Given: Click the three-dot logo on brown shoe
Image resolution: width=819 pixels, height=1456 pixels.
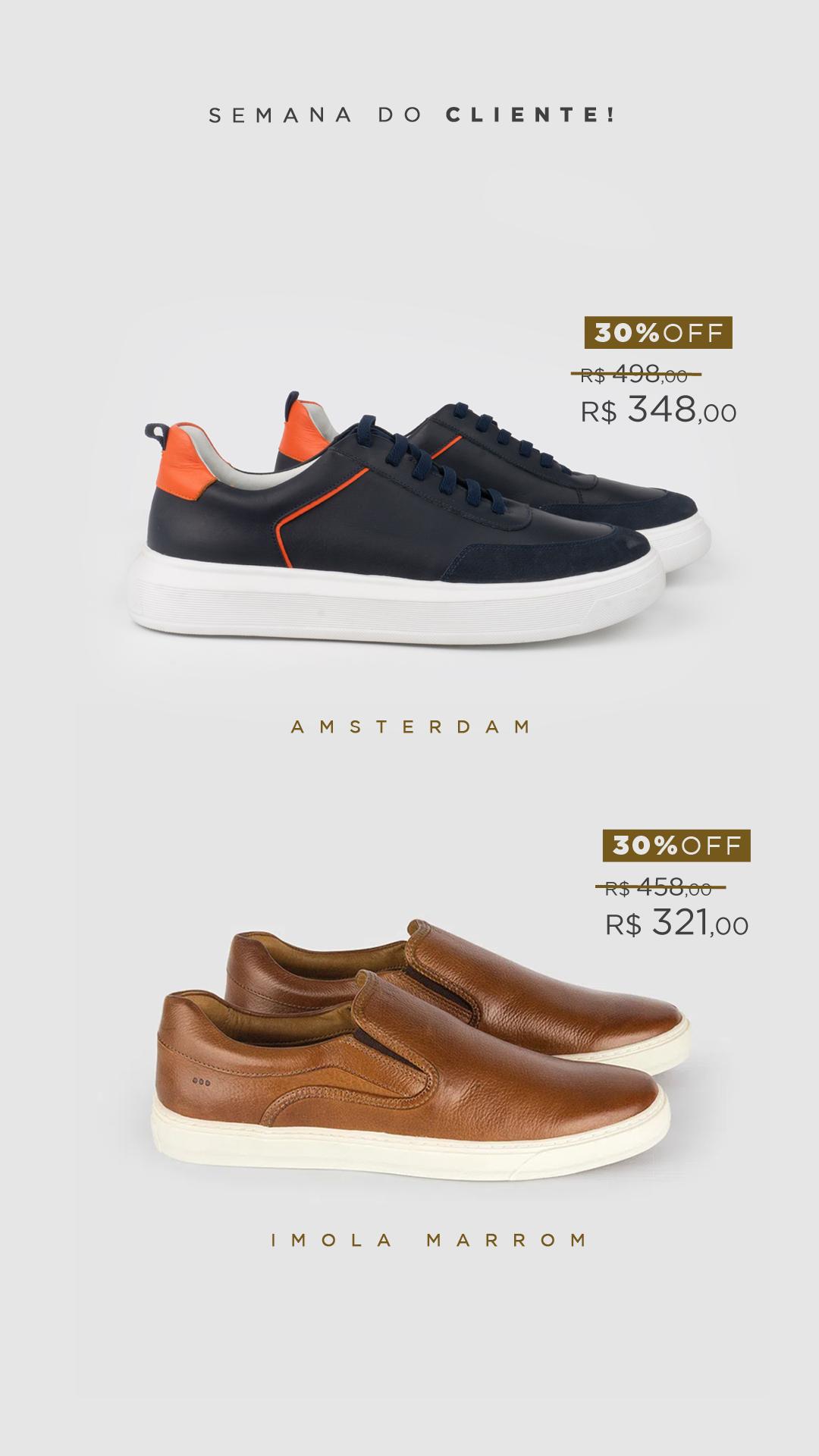Looking at the screenshot, I should (202, 1081).
